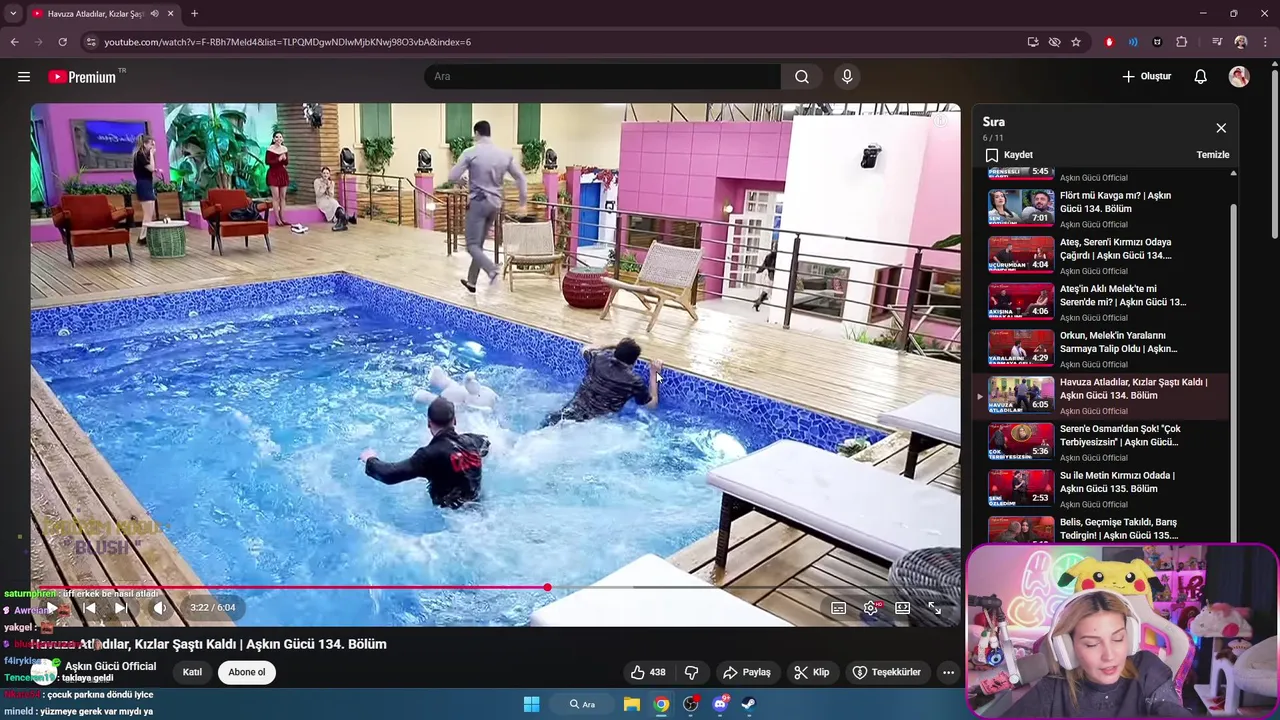Toggle subtitles in the player
The image size is (1280, 720).
(x=839, y=608)
